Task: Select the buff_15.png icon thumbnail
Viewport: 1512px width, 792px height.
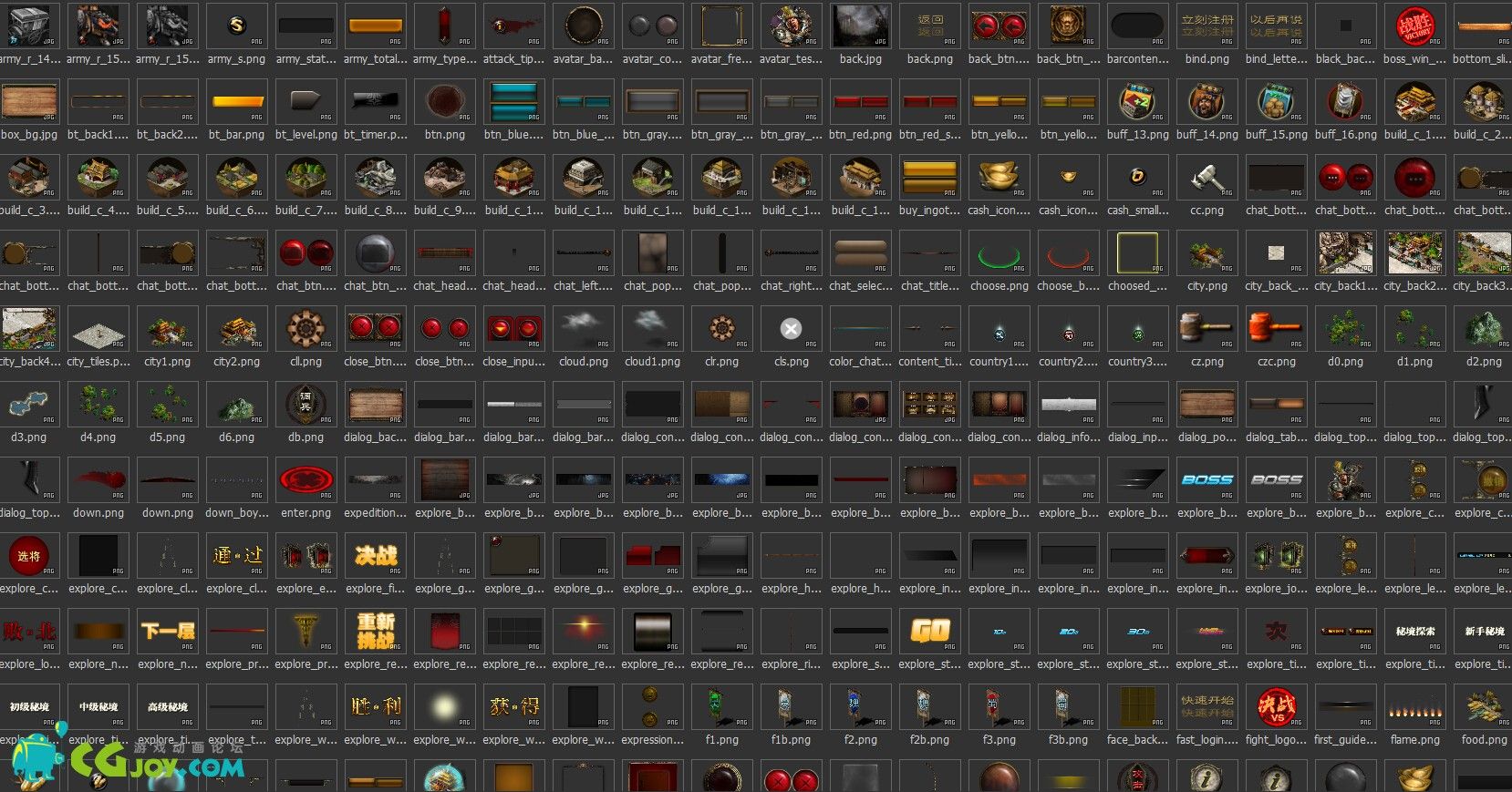Action: [1277, 101]
